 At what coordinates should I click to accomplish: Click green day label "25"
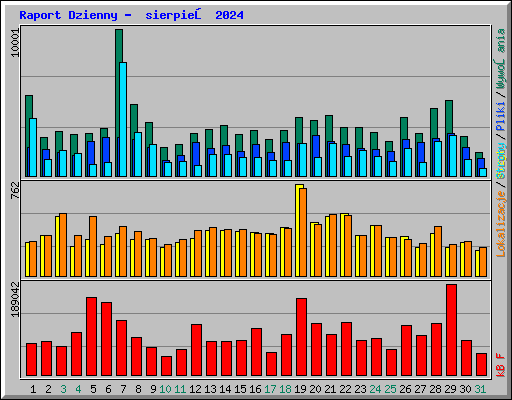390,389
